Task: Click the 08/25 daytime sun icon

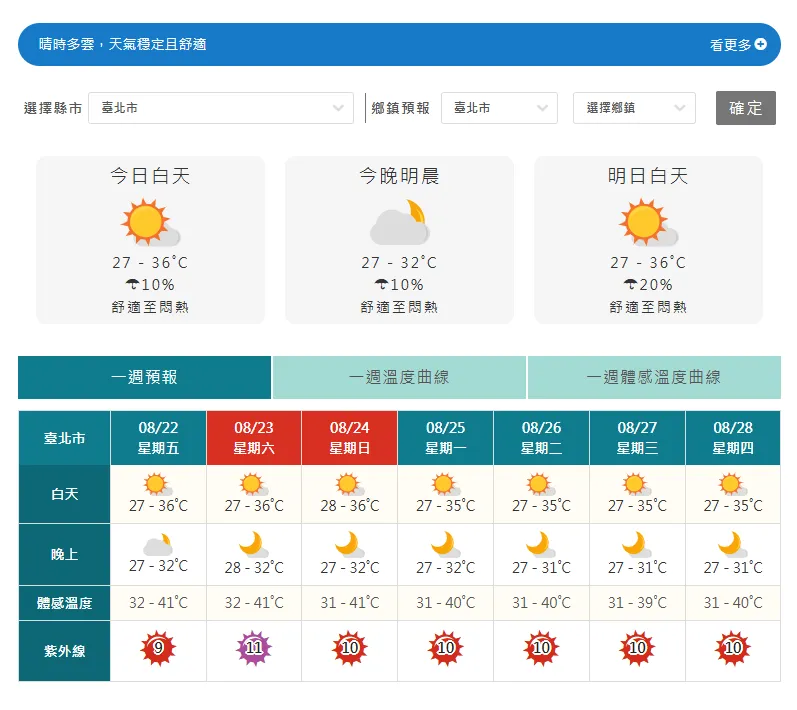Action: coord(445,484)
